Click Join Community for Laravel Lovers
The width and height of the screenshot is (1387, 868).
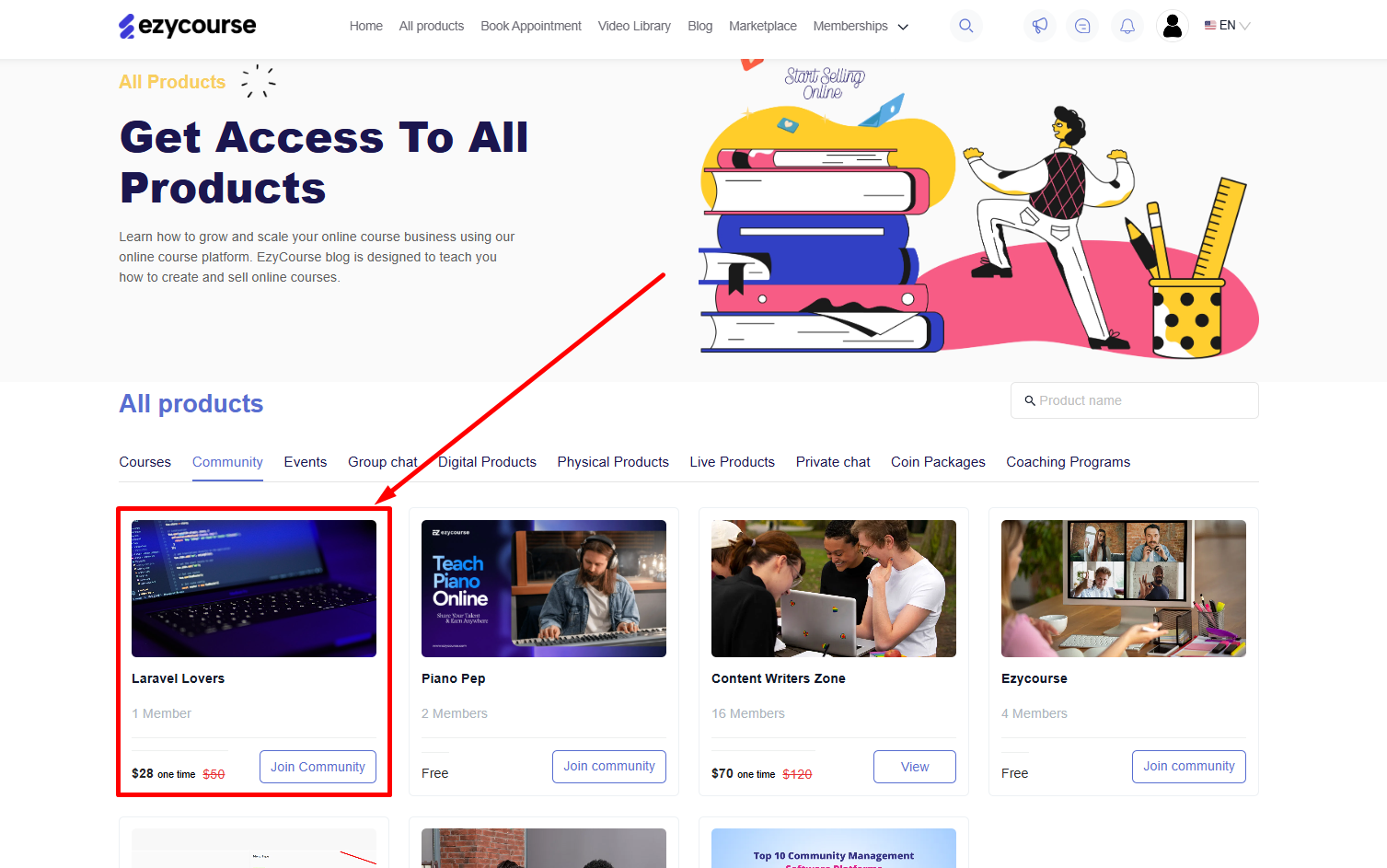(318, 767)
